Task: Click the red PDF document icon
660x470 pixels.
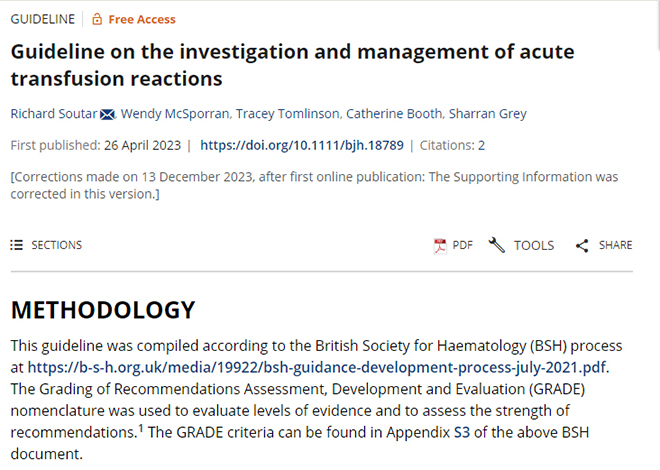Action: point(440,246)
